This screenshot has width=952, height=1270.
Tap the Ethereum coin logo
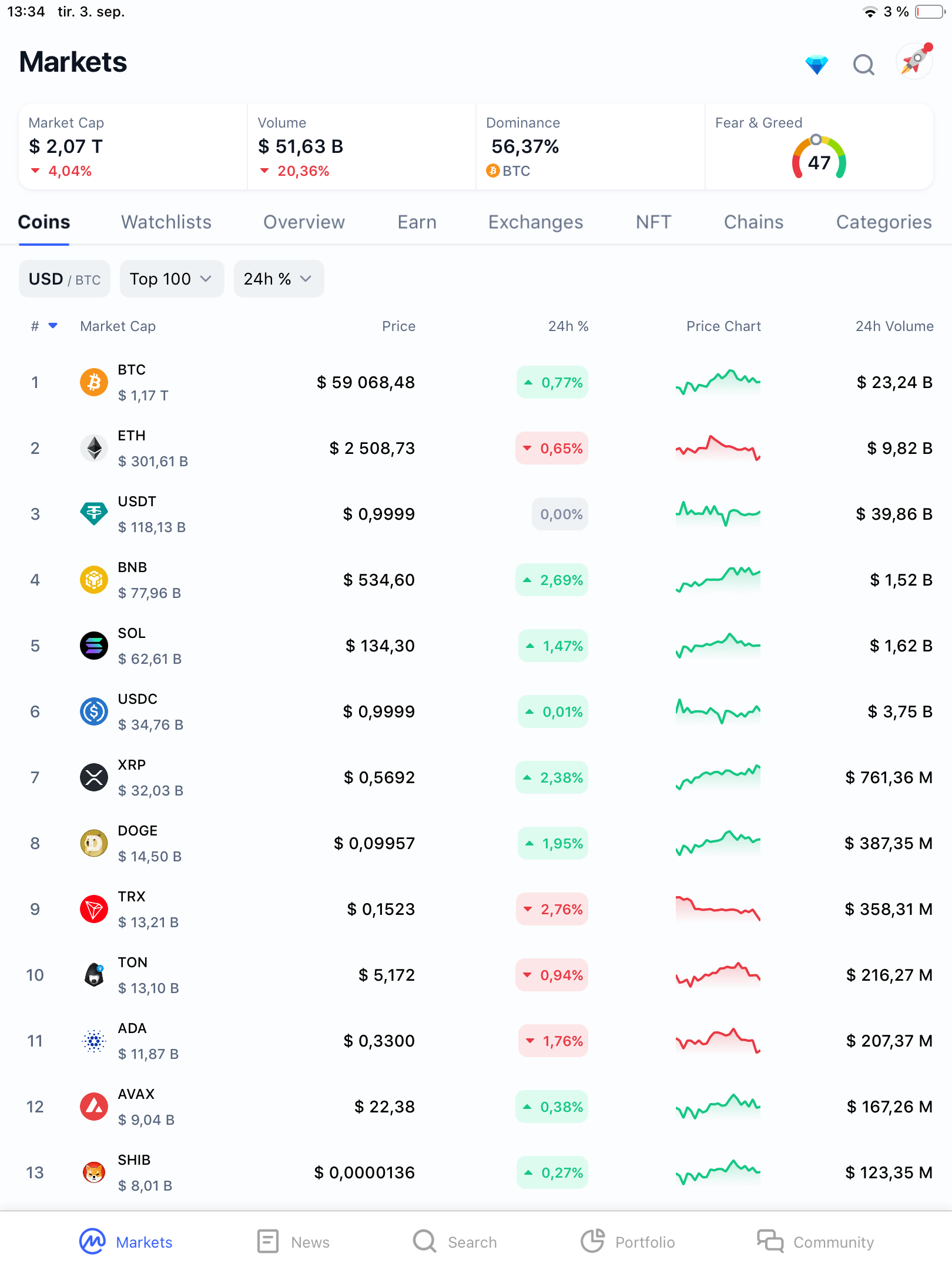click(94, 448)
